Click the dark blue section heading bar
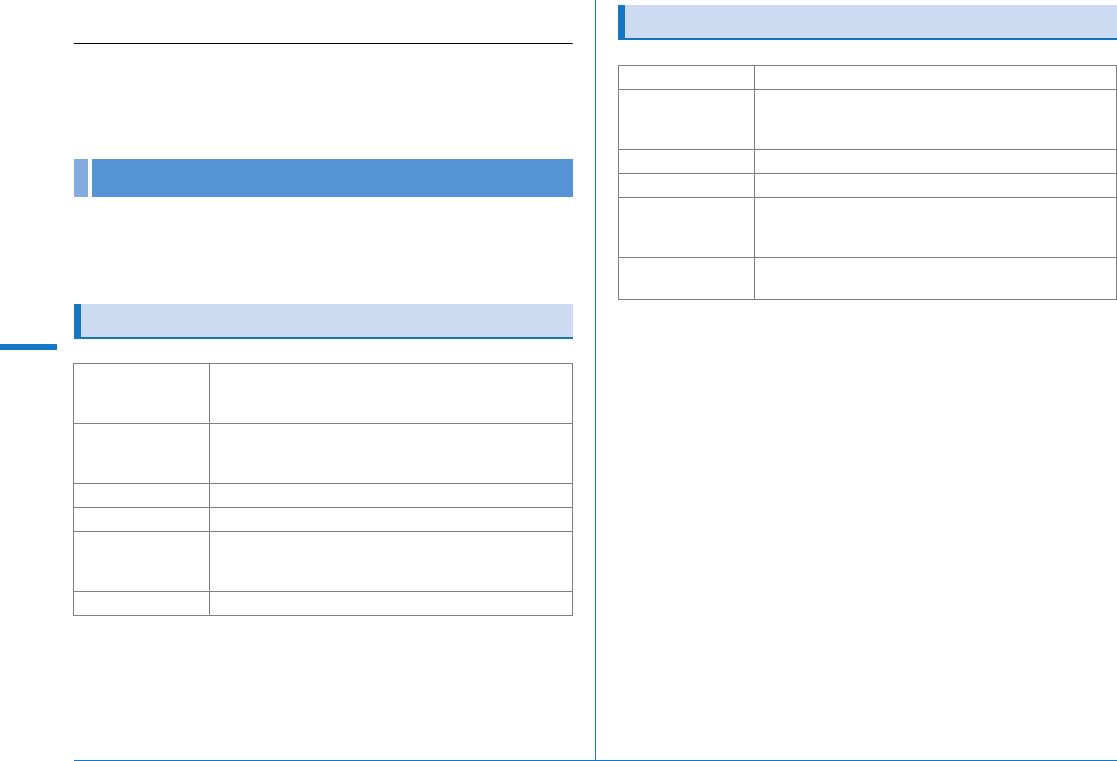The image size is (1117, 761). [331, 178]
